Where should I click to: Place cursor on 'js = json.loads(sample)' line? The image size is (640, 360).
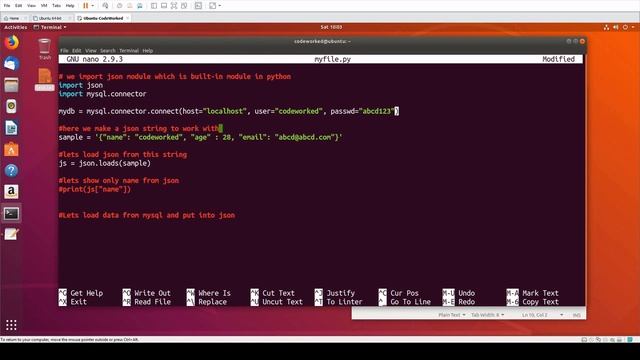tap(104, 163)
